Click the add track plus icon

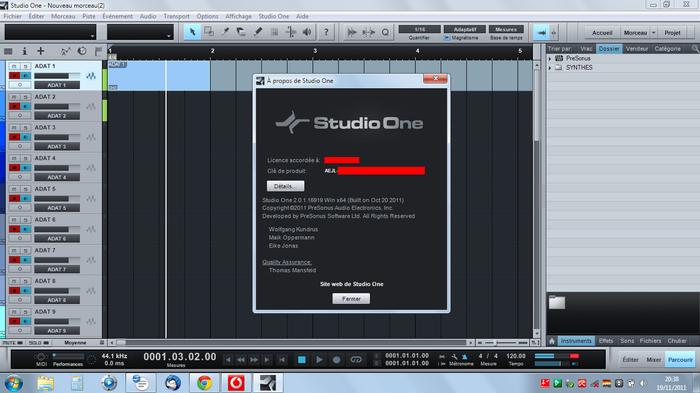click(x=41, y=51)
